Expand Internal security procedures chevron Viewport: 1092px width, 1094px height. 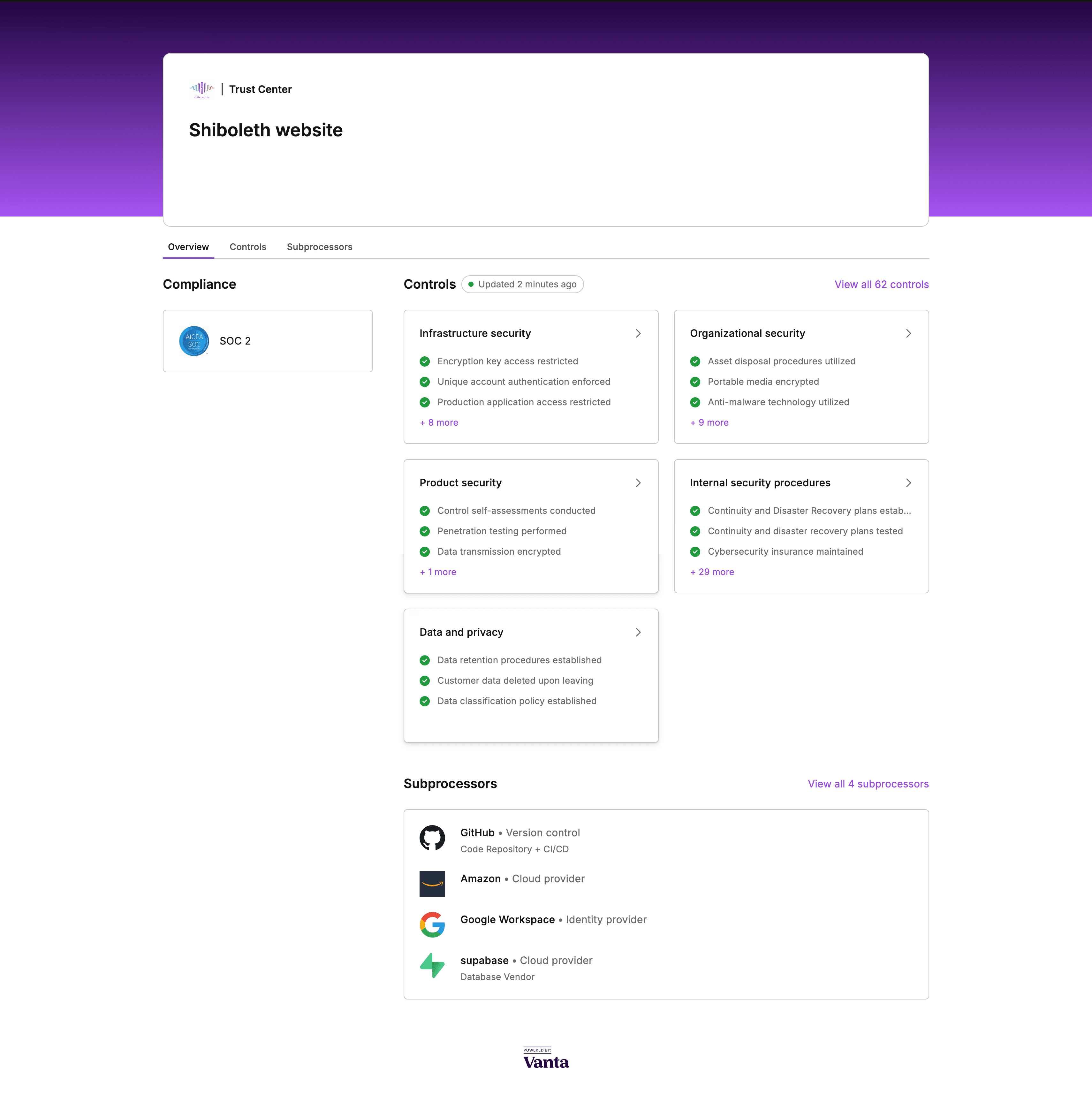click(x=908, y=483)
